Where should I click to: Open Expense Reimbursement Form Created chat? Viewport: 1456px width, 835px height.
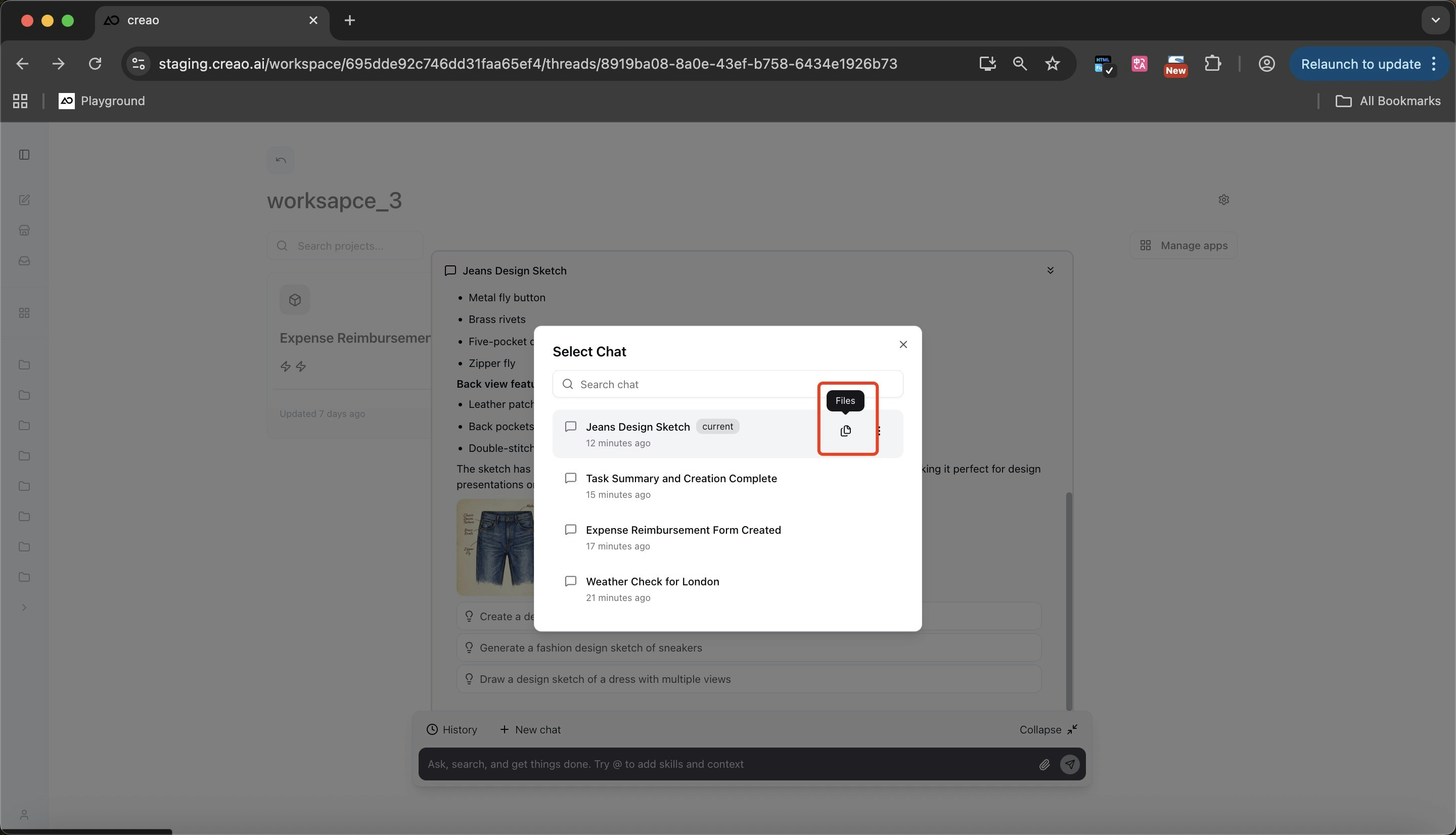682,537
